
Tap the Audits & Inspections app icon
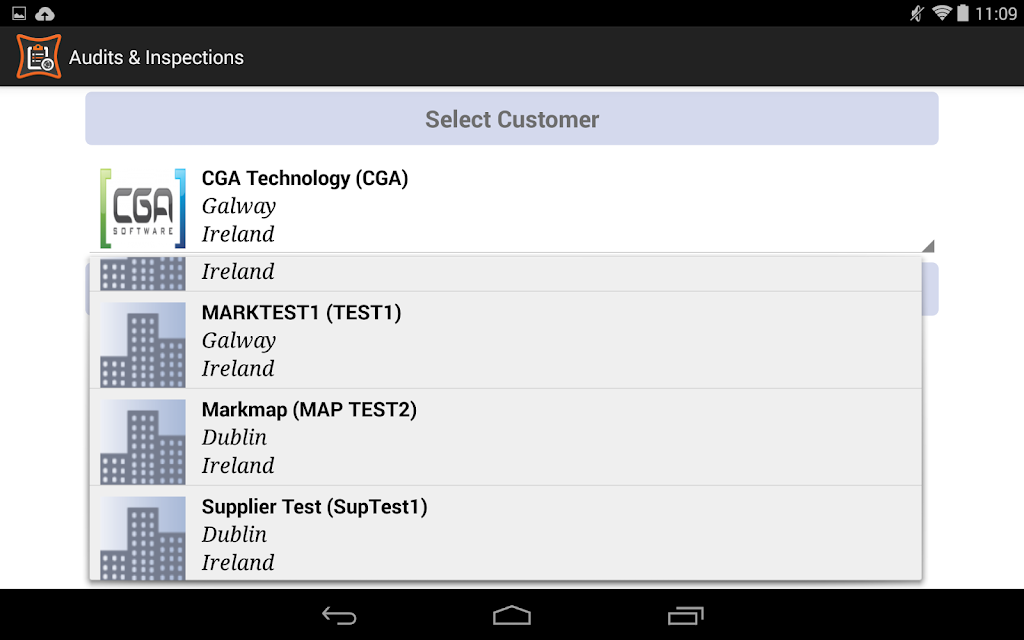39,57
